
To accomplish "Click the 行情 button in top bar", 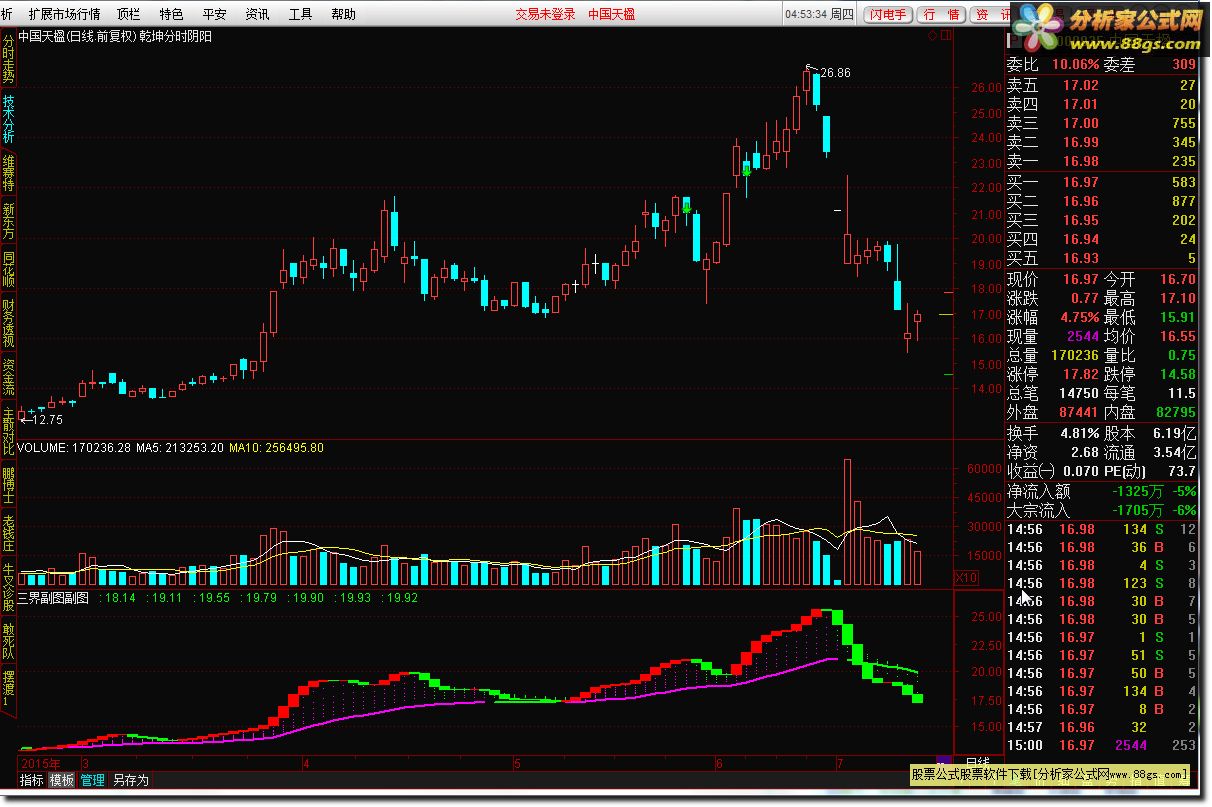I will tap(941, 14).
